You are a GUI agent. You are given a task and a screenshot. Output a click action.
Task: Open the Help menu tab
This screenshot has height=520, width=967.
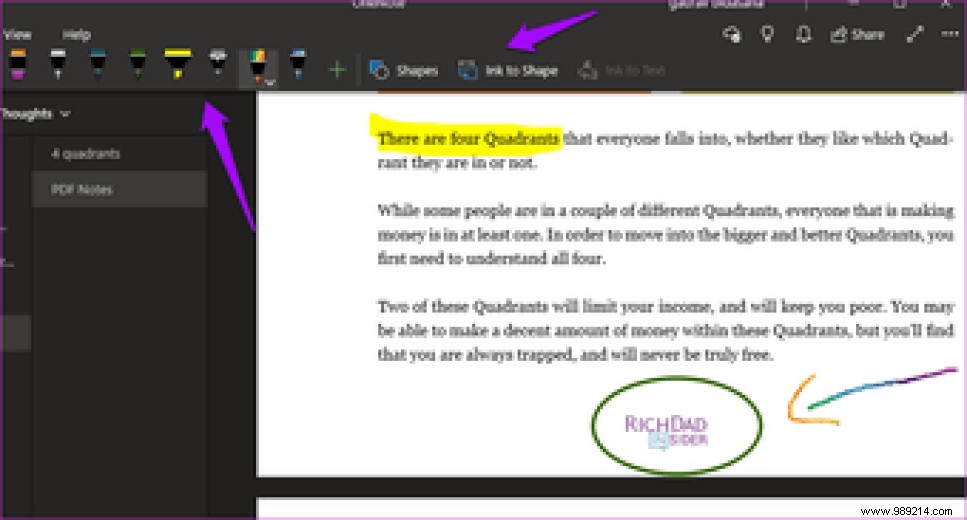pos(76,35)
